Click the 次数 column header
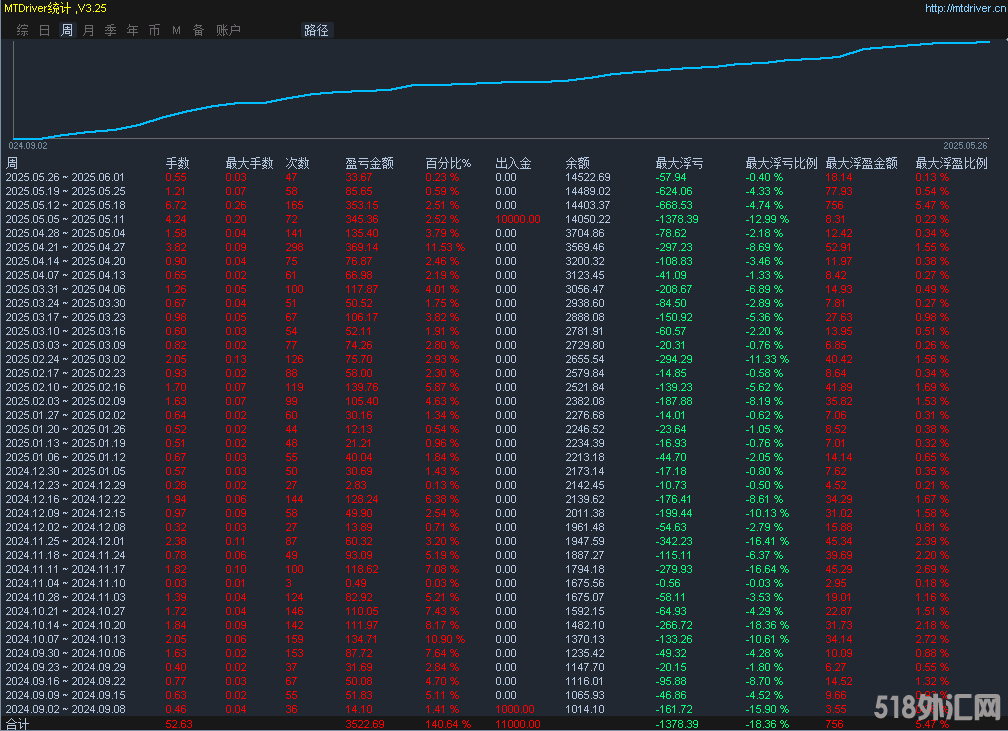 pyautogui.click(x=298, y=163)
